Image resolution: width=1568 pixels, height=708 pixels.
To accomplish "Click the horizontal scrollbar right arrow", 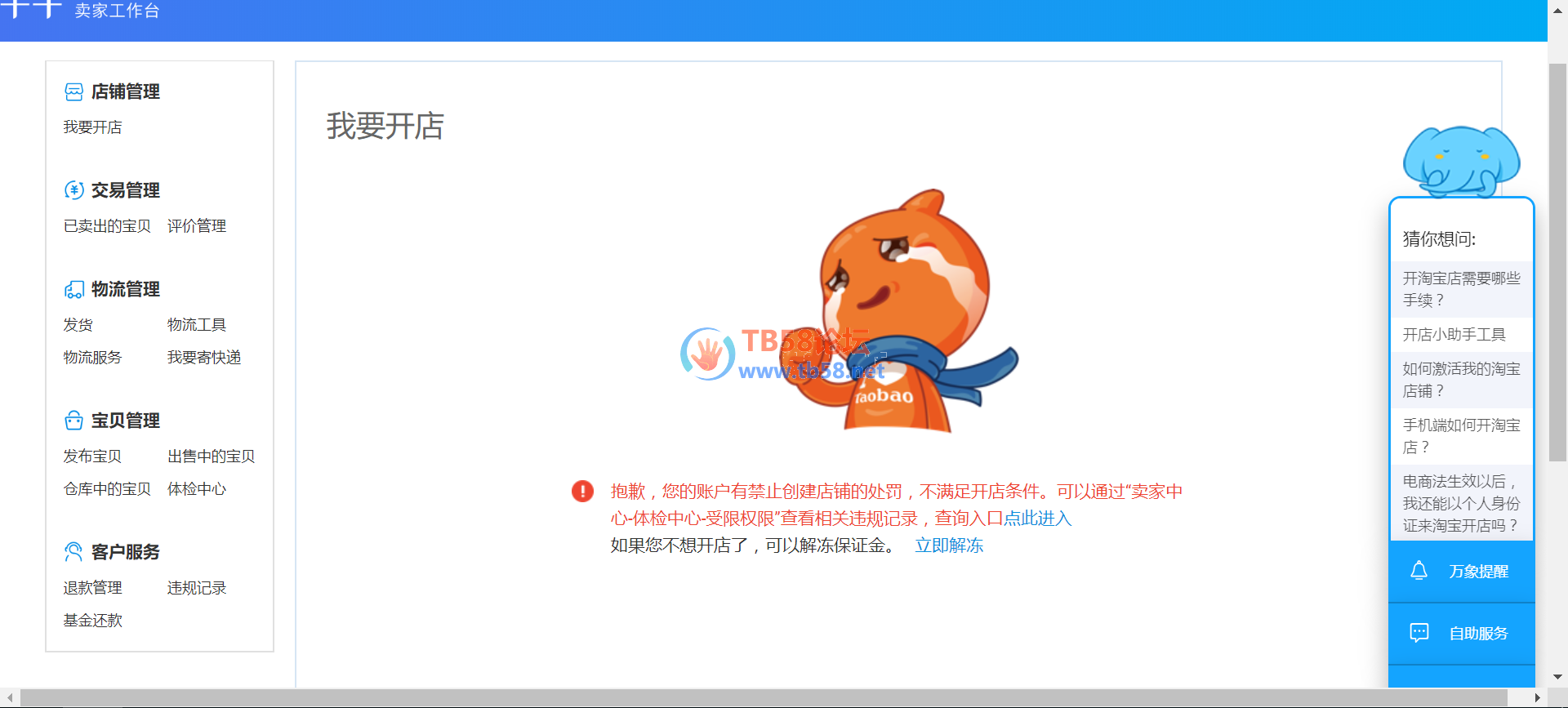I will pos(1538,698).
